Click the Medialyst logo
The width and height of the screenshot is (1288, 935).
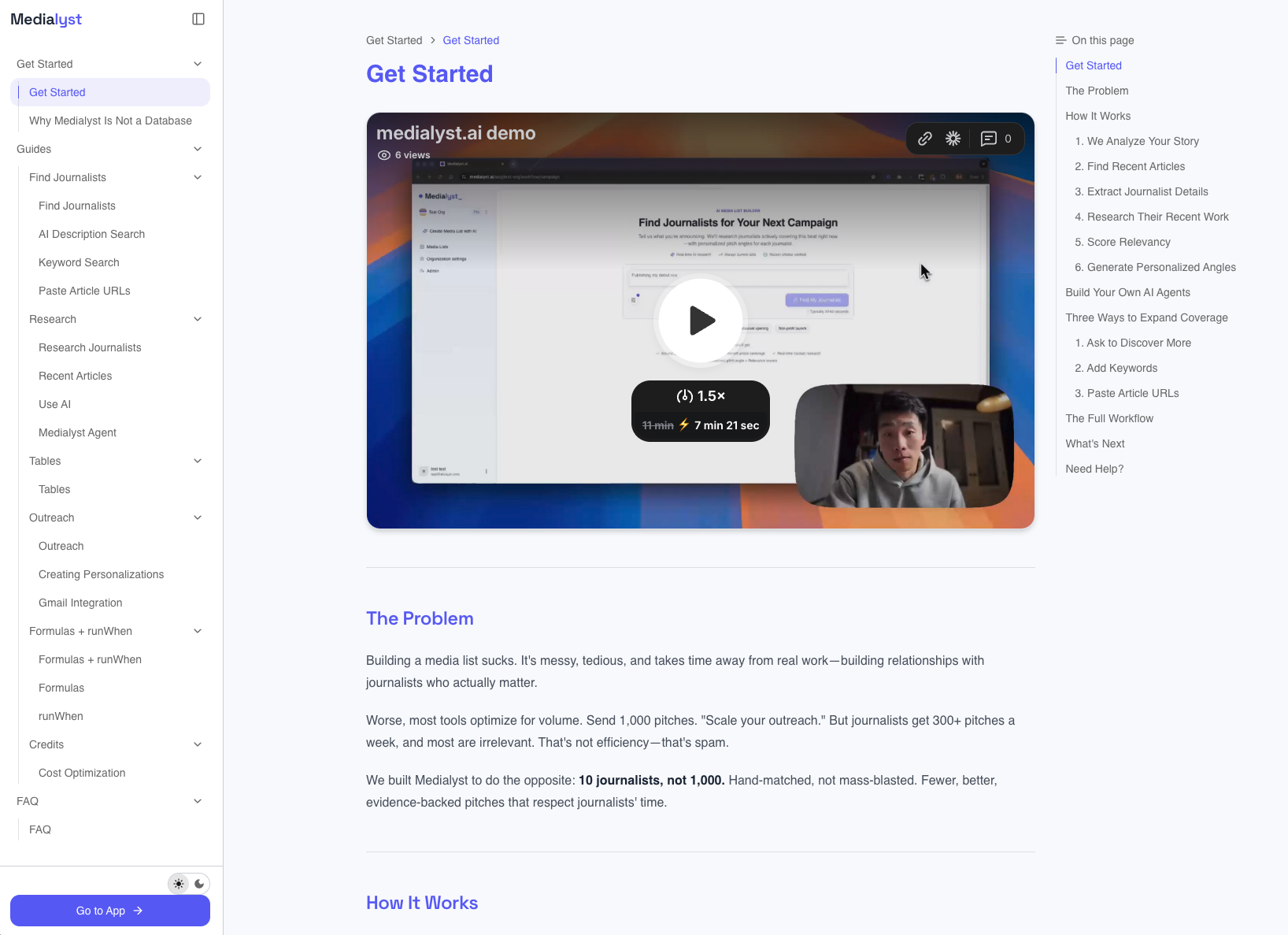pyautogui.click(x=46, y=19)
